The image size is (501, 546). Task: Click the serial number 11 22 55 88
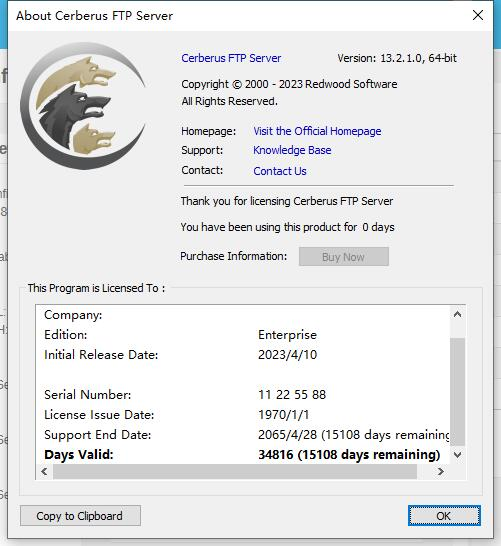coord(292,395)
